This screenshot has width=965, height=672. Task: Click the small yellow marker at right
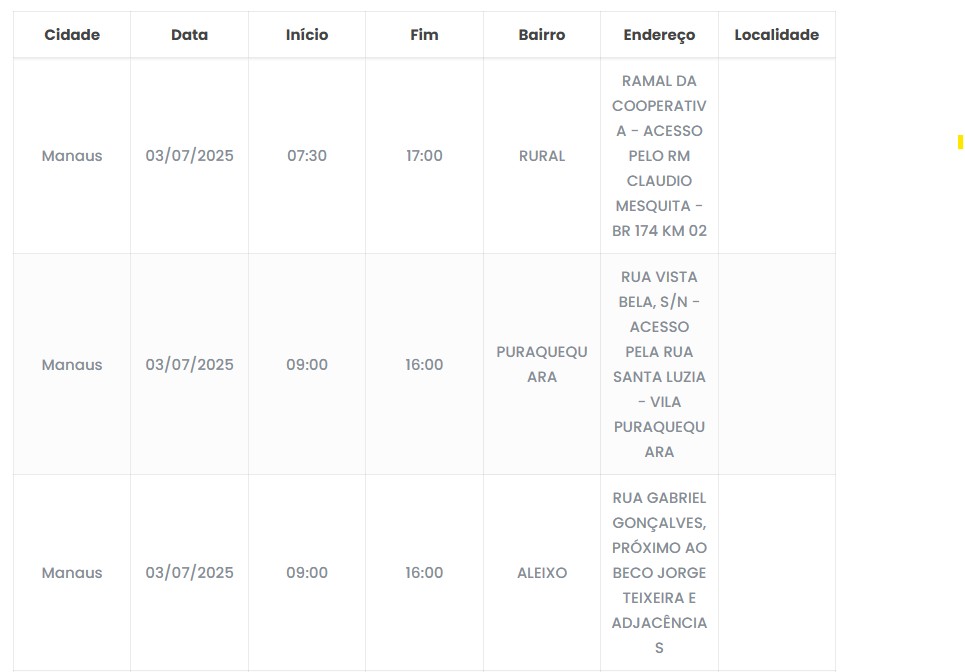tap(960, 142)
